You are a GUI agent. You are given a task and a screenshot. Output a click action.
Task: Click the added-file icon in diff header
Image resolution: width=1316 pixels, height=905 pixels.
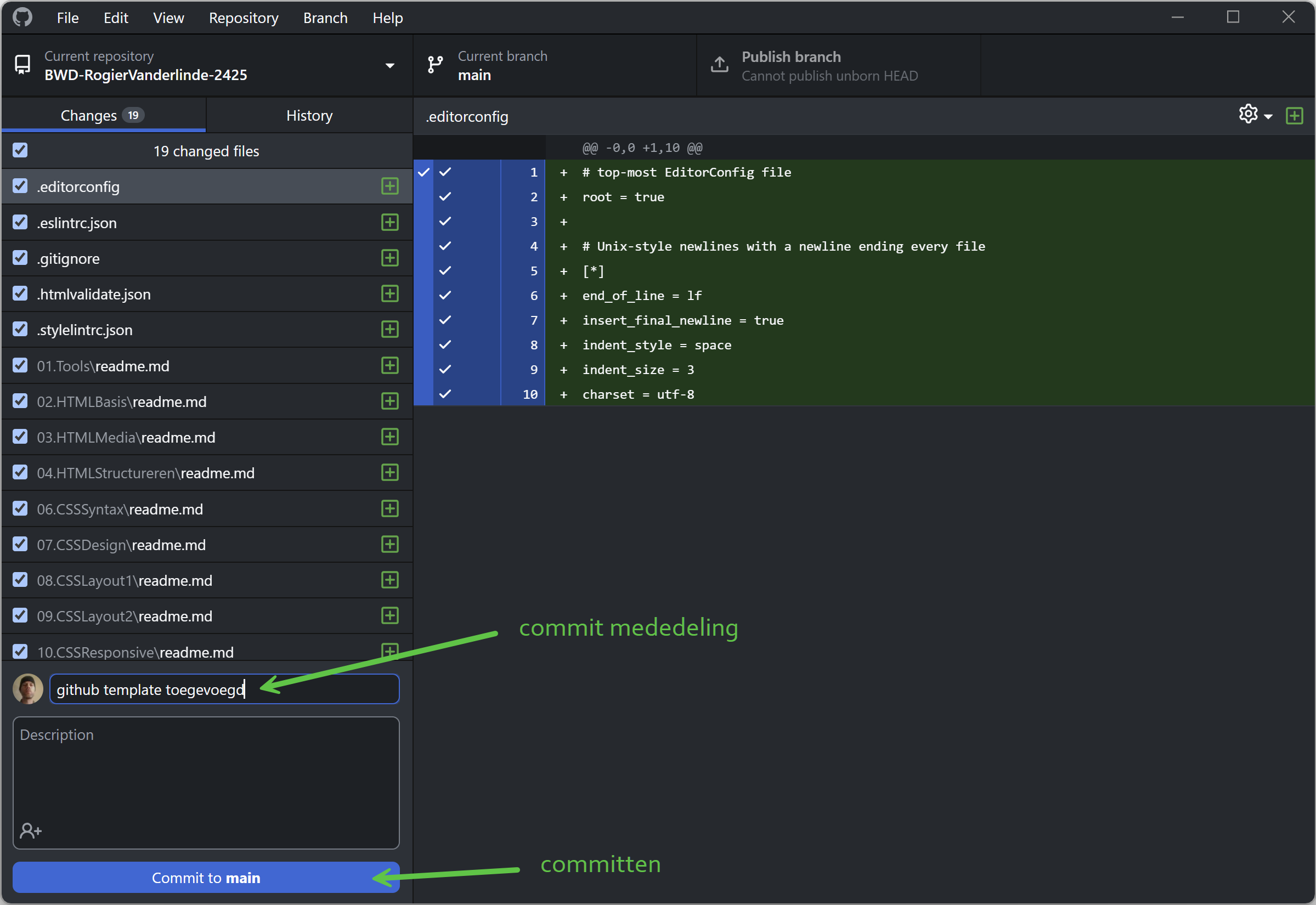1294,116
